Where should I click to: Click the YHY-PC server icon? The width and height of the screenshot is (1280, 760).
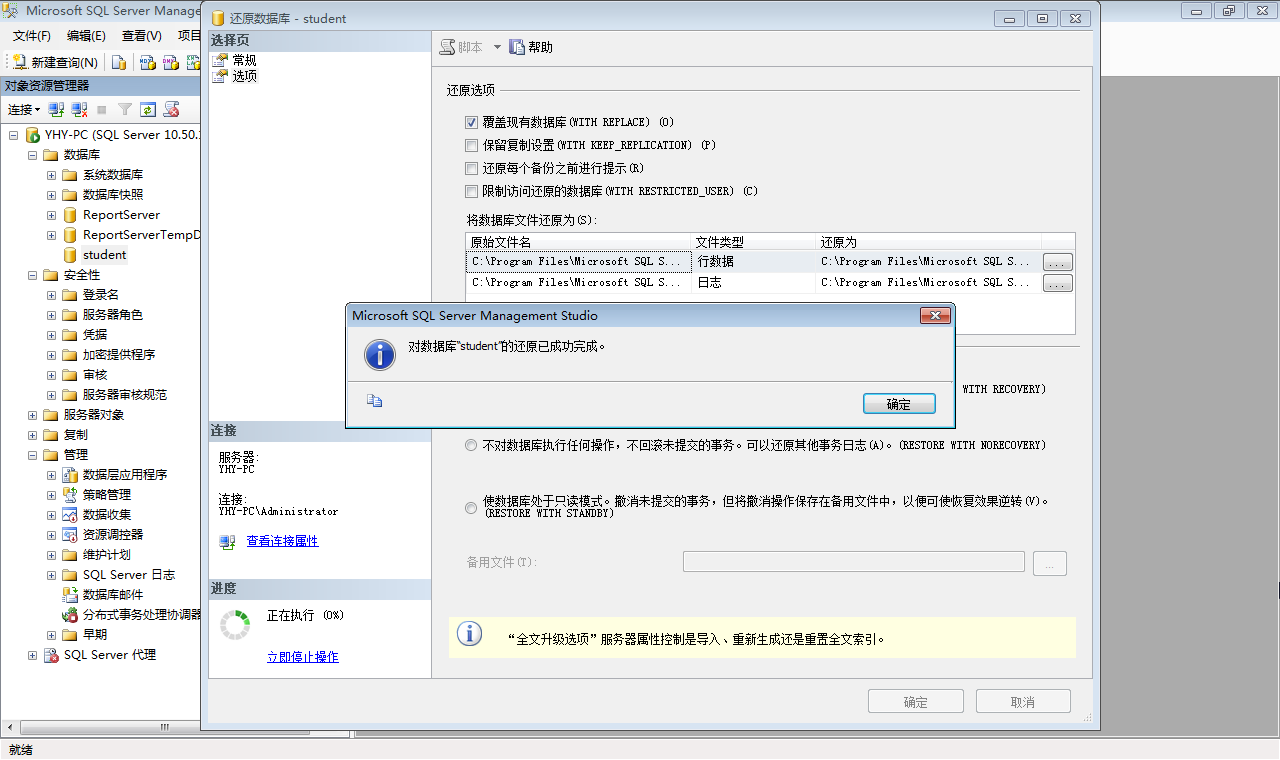(x=32, y=135)
